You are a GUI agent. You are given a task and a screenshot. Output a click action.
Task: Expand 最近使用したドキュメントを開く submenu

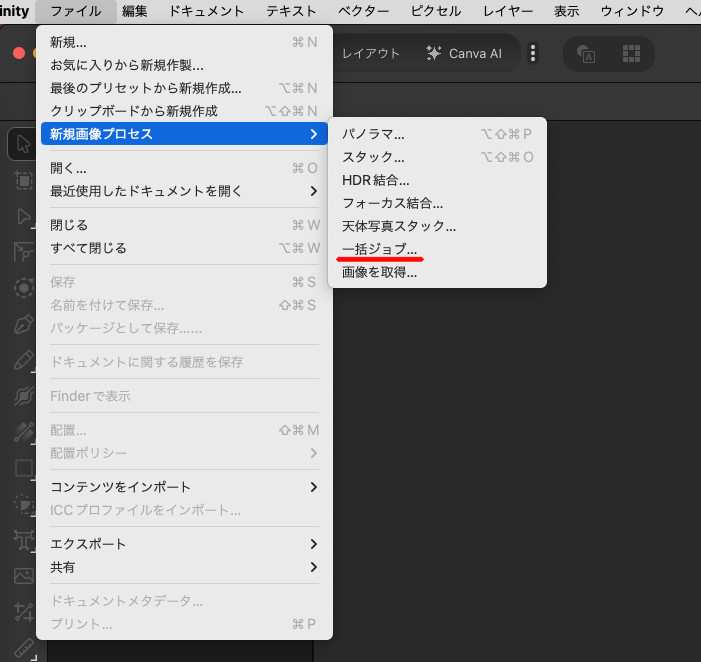[x=184, y=191]
